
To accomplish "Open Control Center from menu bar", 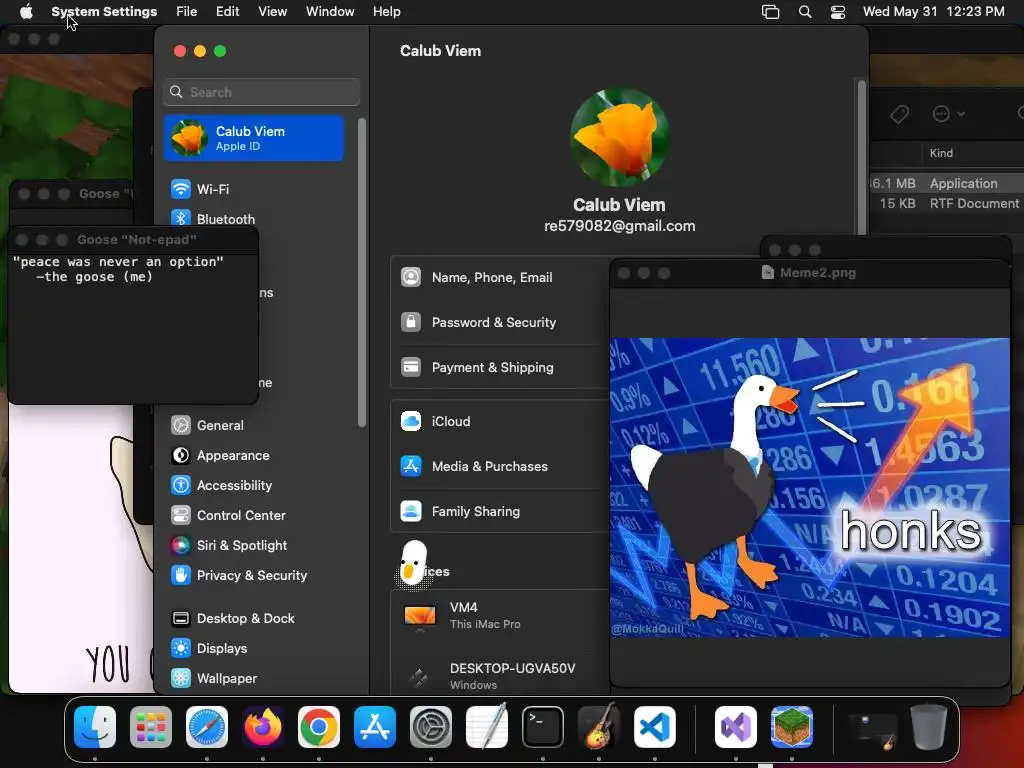I will tap(838, 12).
